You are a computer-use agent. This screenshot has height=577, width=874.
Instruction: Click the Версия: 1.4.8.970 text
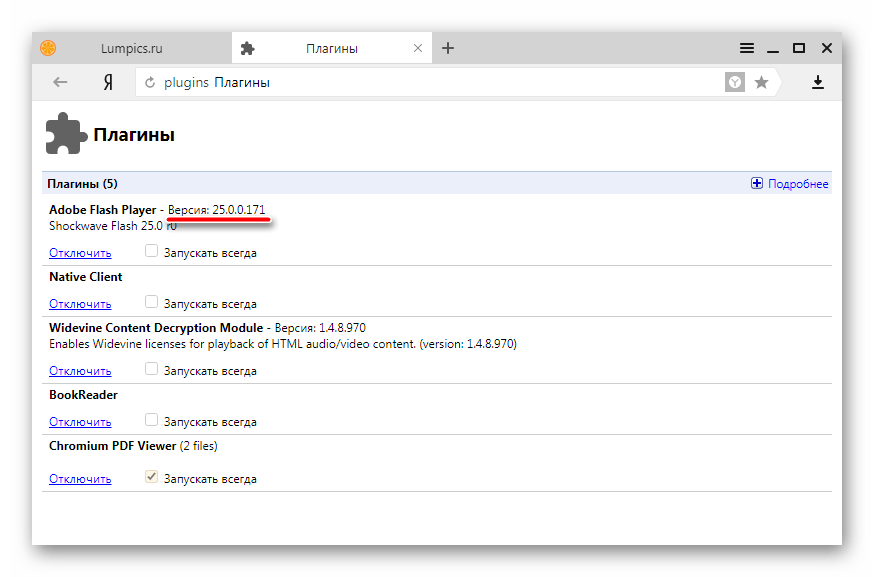pos(320,328)
